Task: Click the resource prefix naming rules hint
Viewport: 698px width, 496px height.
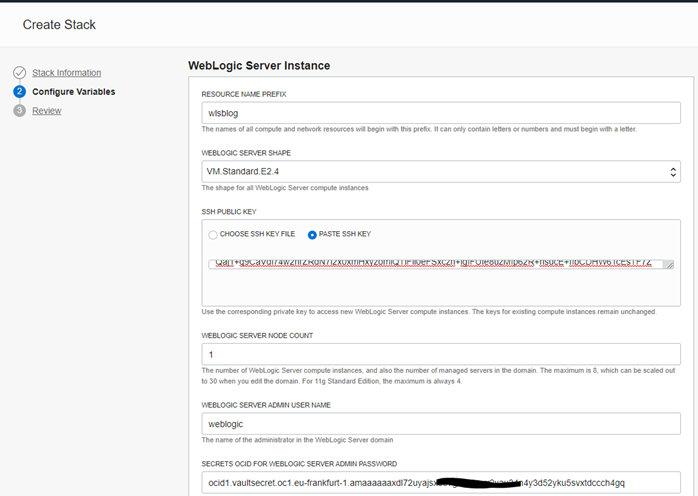Action: point(419,129)
